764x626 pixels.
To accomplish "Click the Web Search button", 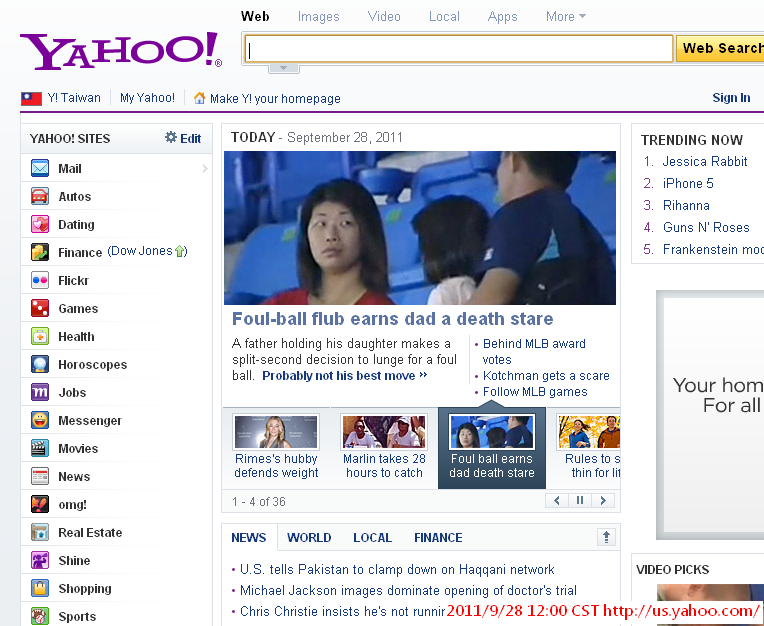I will pyautogui.click(x=720, y=48).
